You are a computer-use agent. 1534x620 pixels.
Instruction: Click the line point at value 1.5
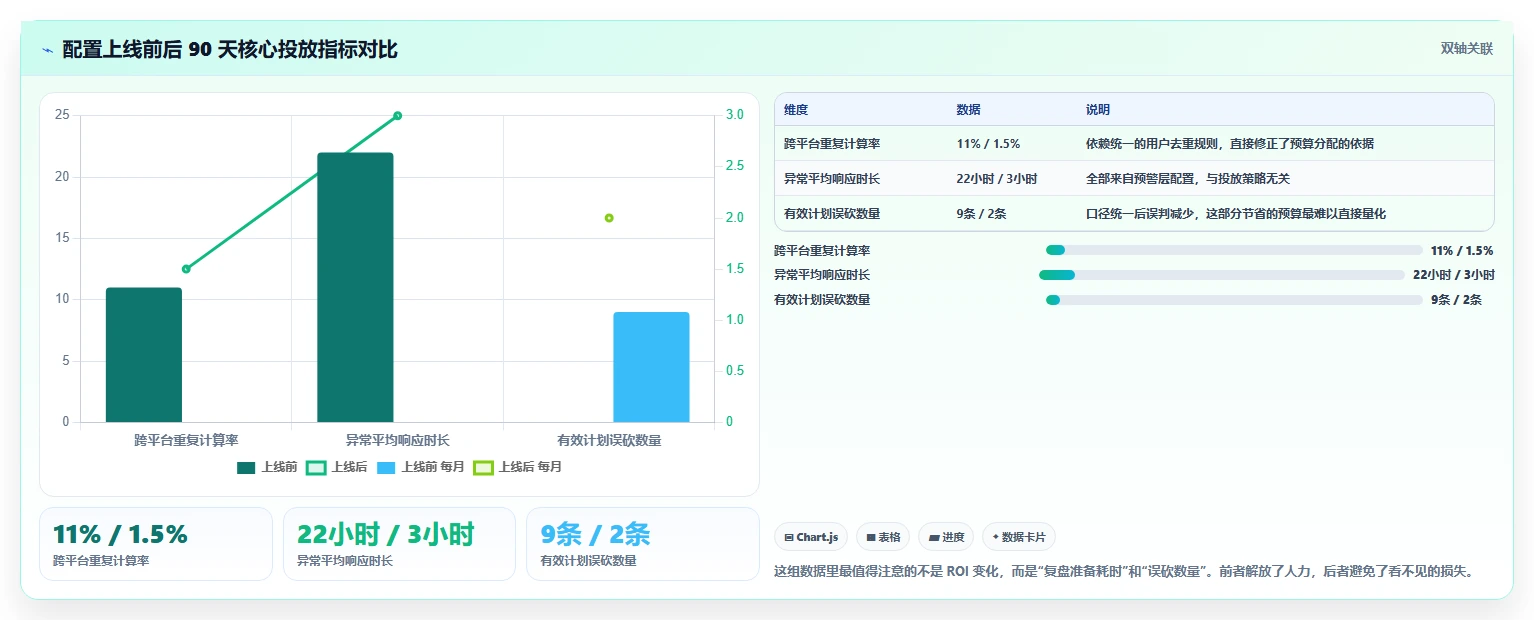[x=186, y=269]
